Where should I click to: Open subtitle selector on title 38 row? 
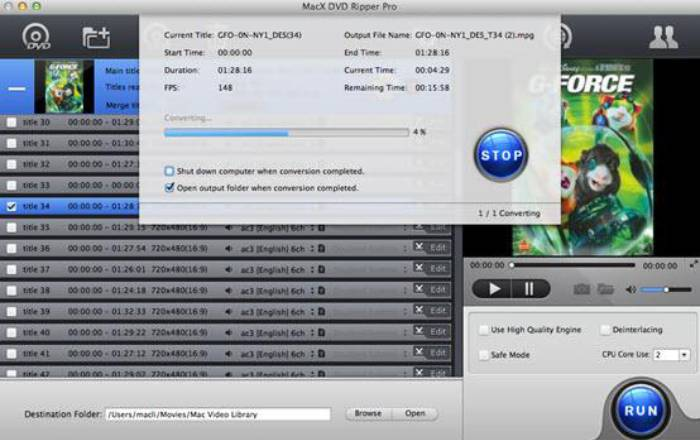[405, 291]
